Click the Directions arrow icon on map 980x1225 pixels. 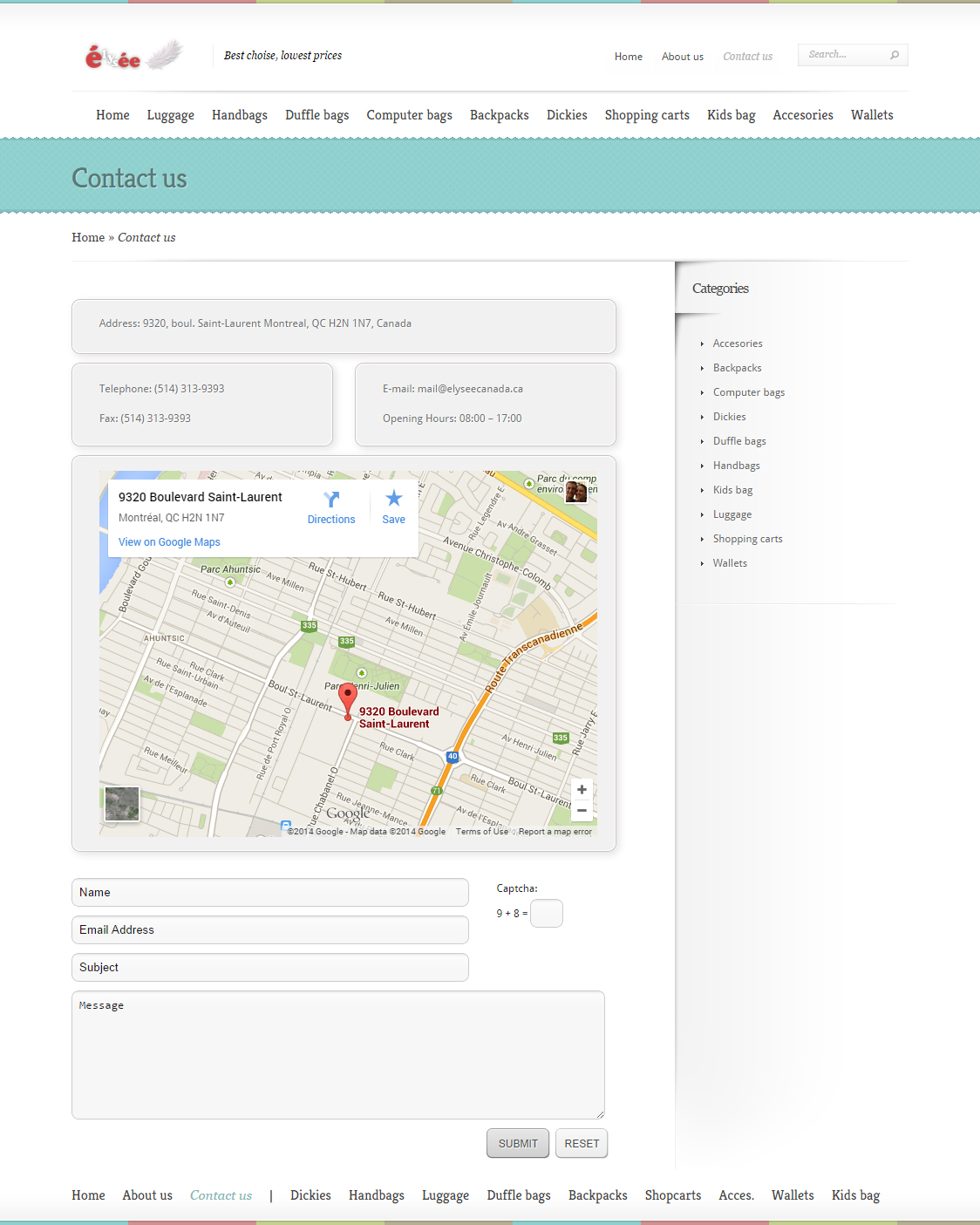(x=331, y=500)
